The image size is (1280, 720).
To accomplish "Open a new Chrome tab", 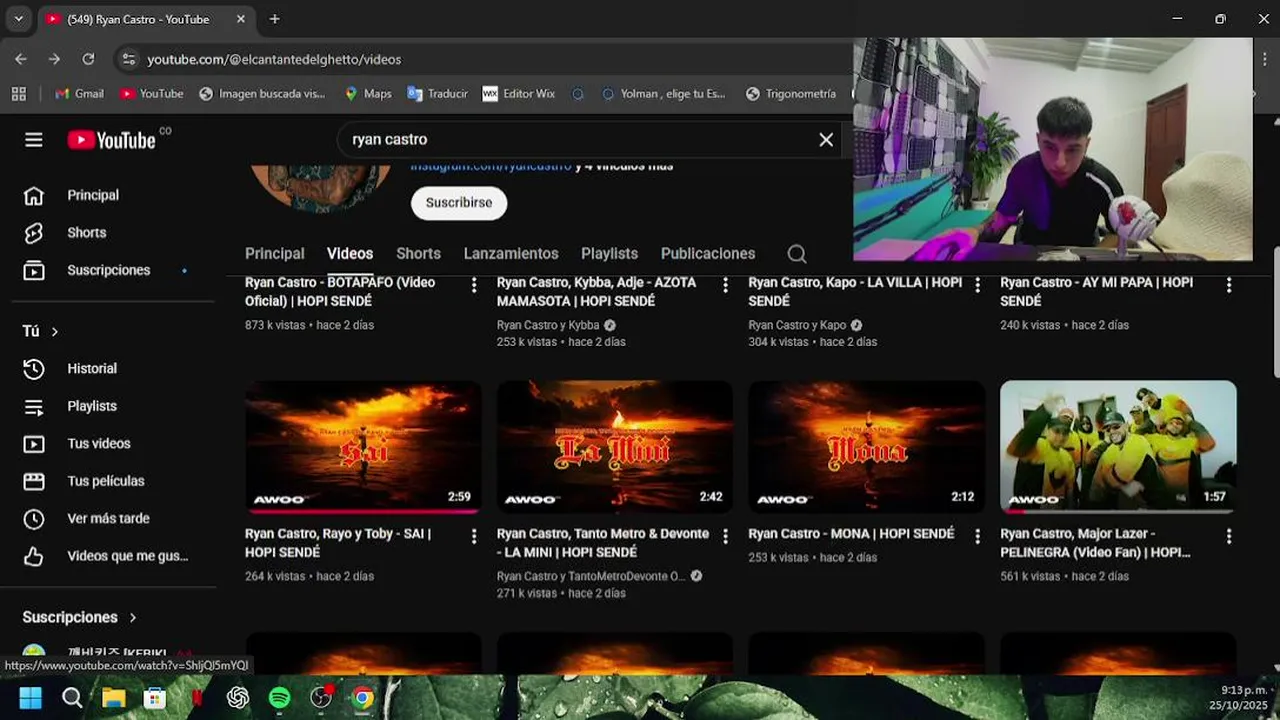I will (x=274, y=19).
